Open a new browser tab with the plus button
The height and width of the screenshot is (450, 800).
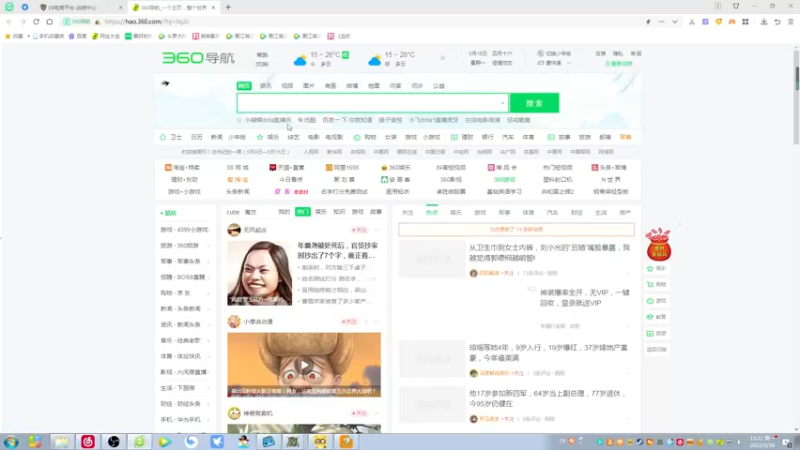click(x=228, y=7)
